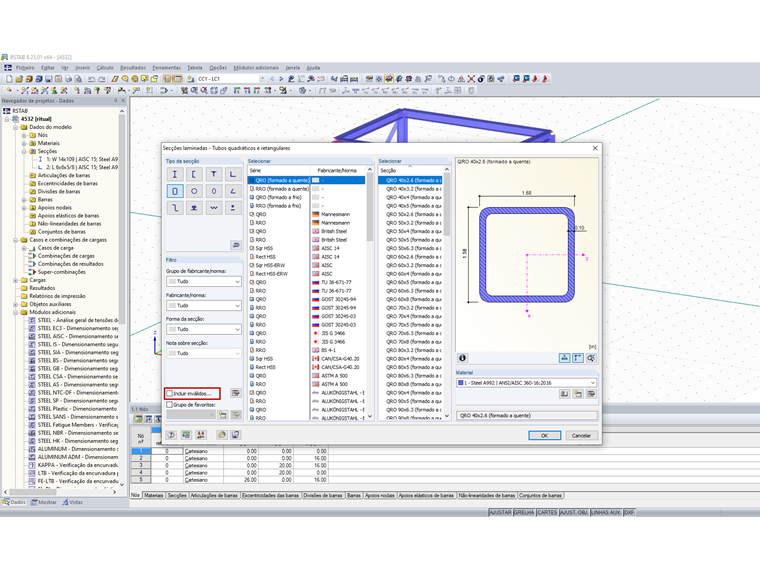Tick the Grupo de favoritos checkbox

point(170,405)
